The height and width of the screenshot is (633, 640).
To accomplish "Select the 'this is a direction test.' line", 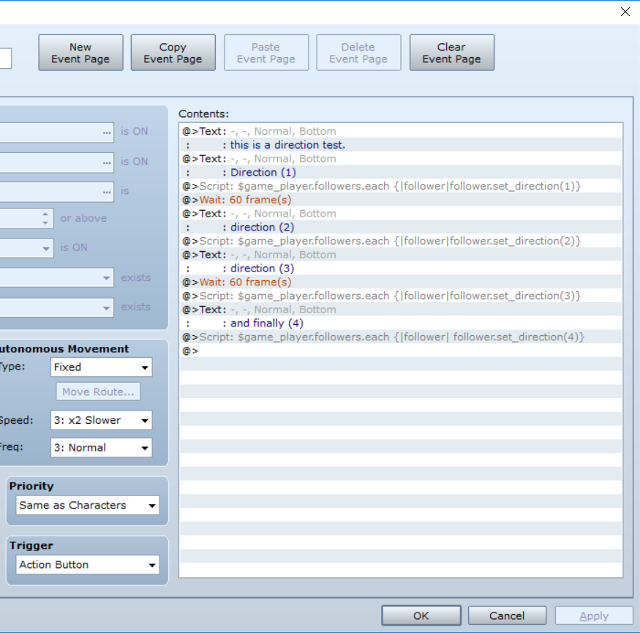I will (401, 145).
